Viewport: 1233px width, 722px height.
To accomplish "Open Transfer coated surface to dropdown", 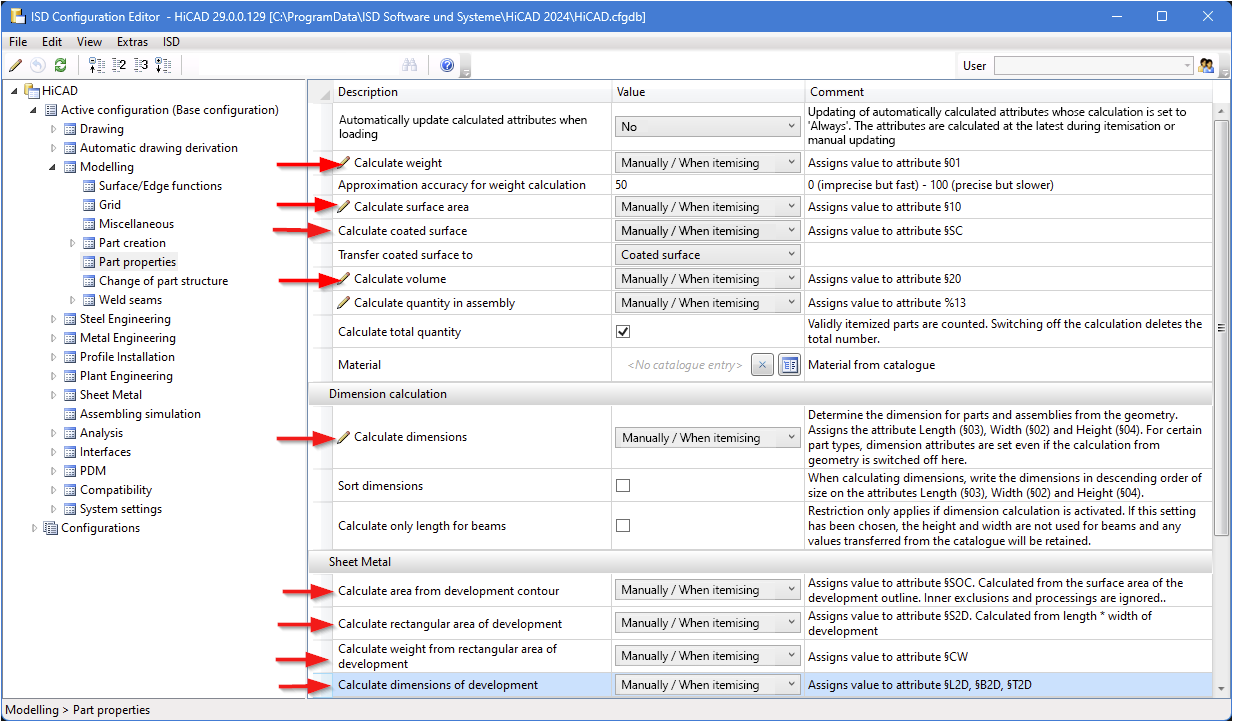I will point(708,254).
